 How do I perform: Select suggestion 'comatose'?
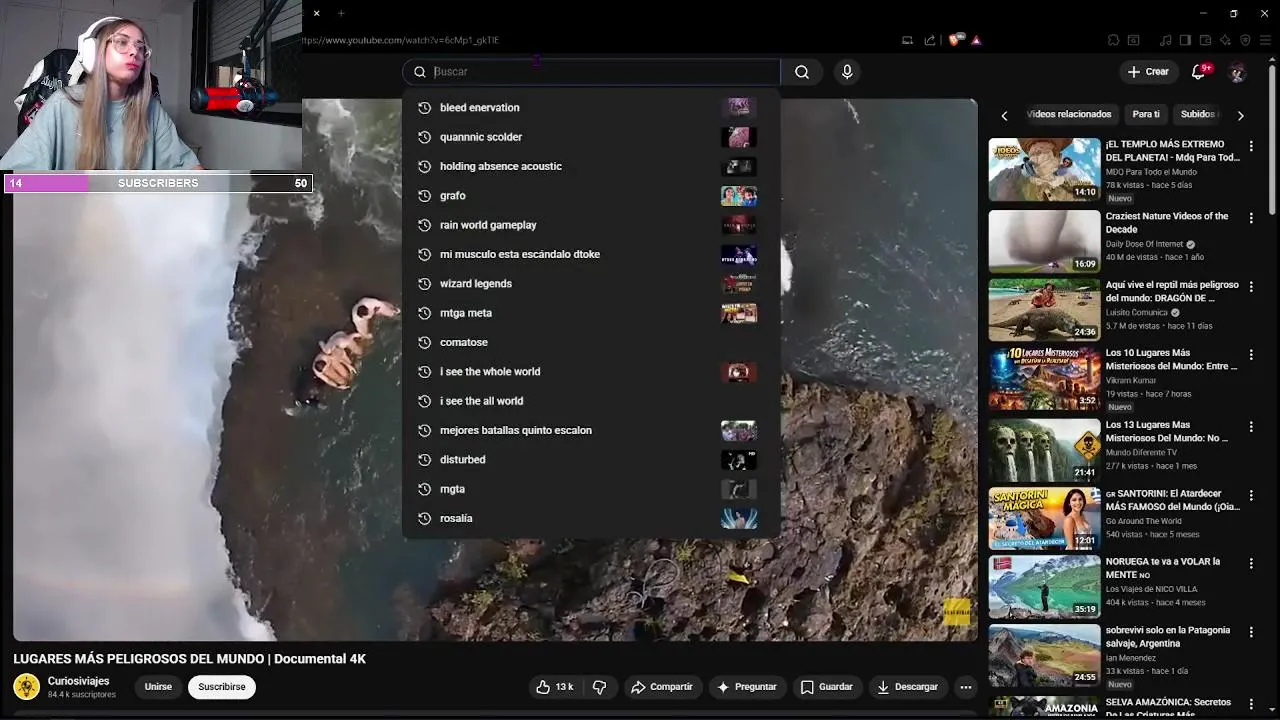click(590, 342)
